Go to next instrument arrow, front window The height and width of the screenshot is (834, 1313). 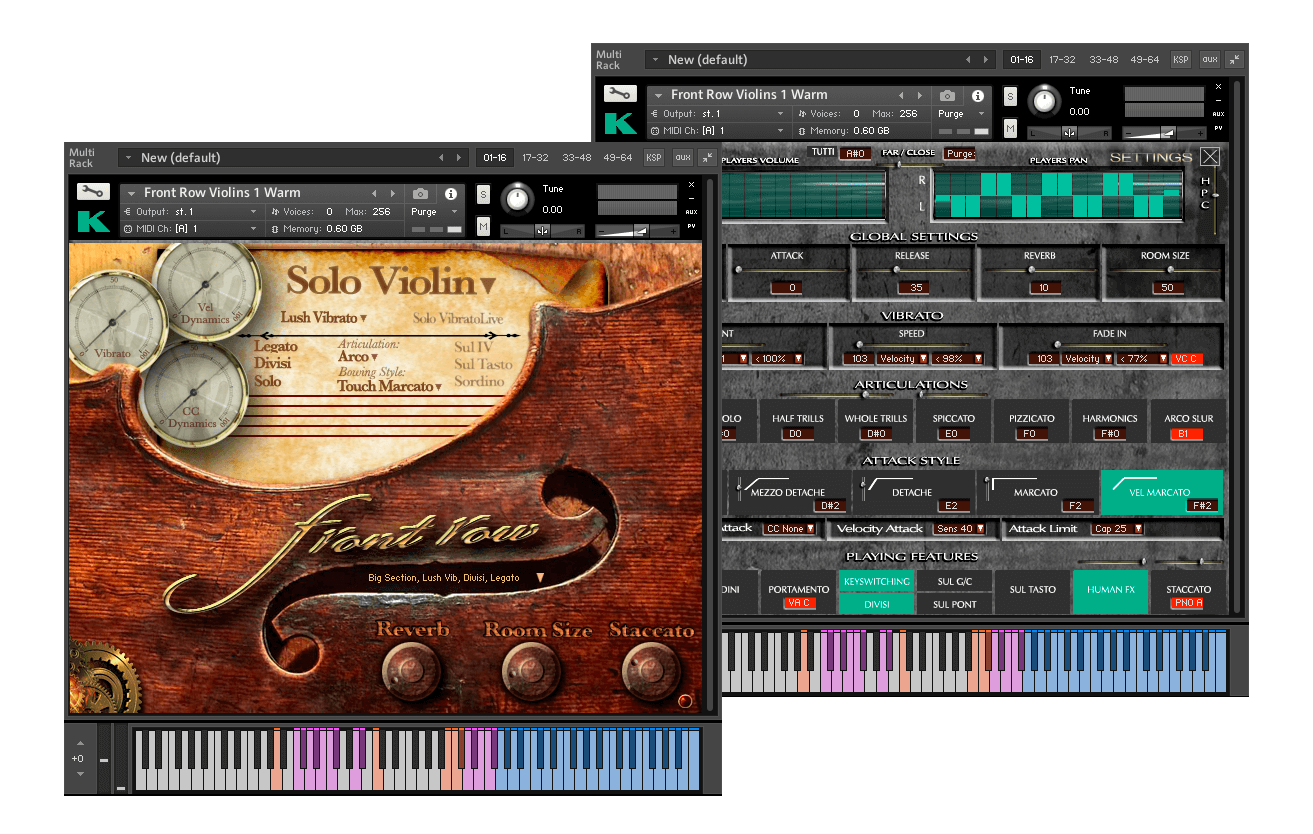click(x=391, y=193)
